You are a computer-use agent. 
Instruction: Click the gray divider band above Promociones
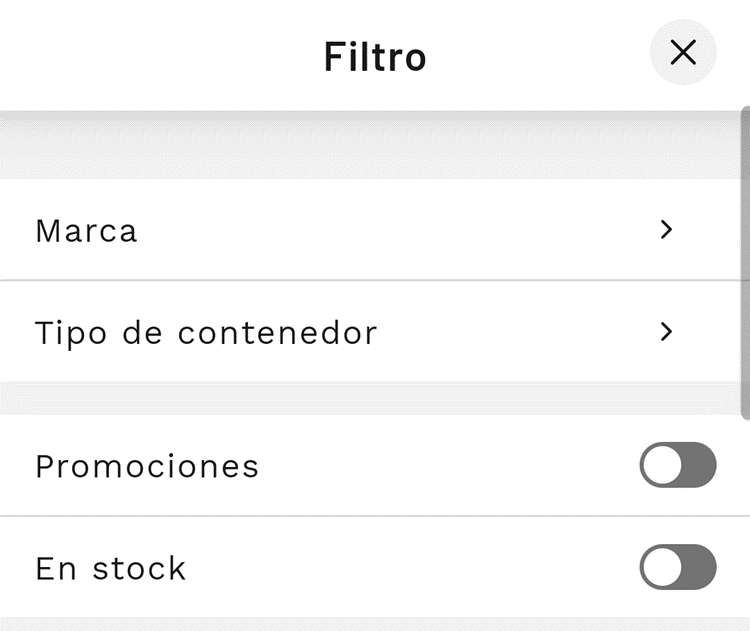370,398
